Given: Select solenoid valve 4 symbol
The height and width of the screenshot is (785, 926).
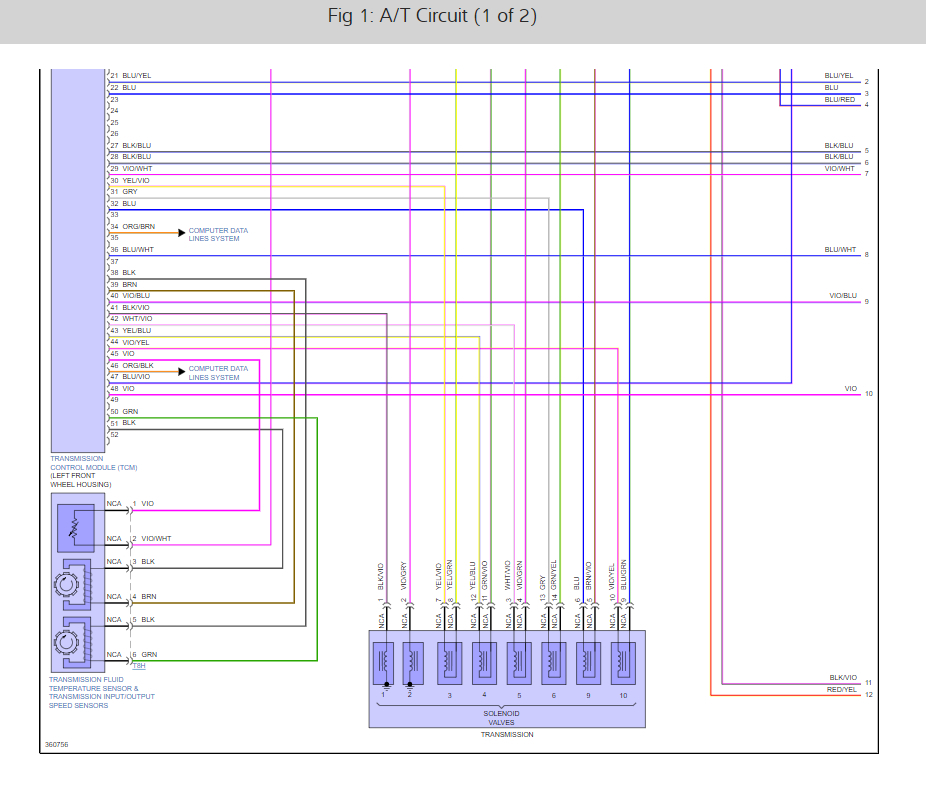Looking at the screenshot, I should pyautogui.click(x=484, y=663).
